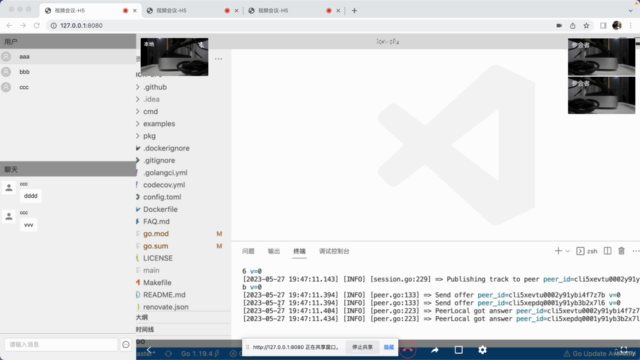Add a new terminal with plus icon

(558, 251)
